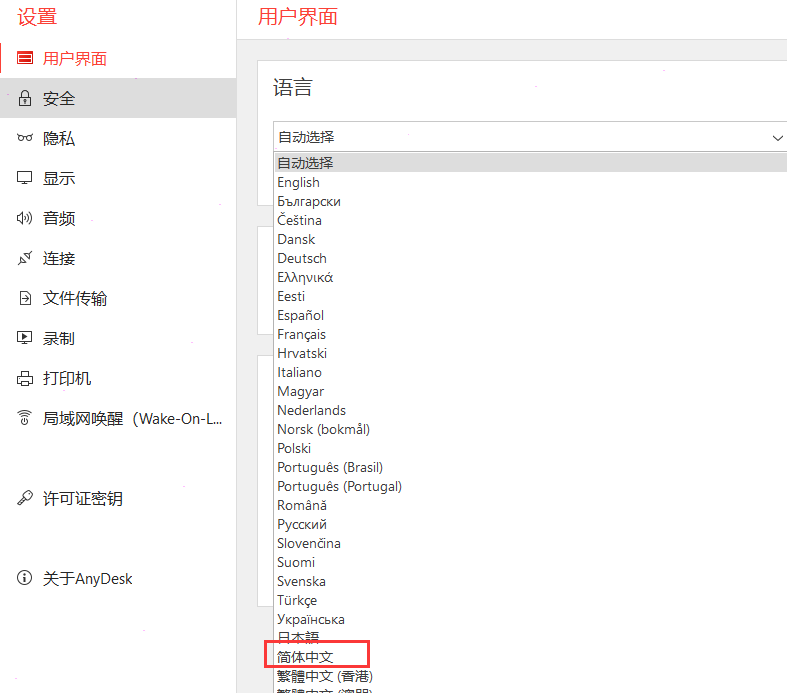Open 音频 settings

tap(118, 218)
